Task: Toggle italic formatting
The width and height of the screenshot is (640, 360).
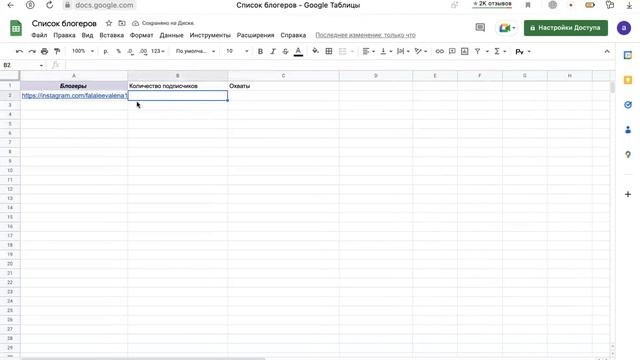Action: pos(273,51)
